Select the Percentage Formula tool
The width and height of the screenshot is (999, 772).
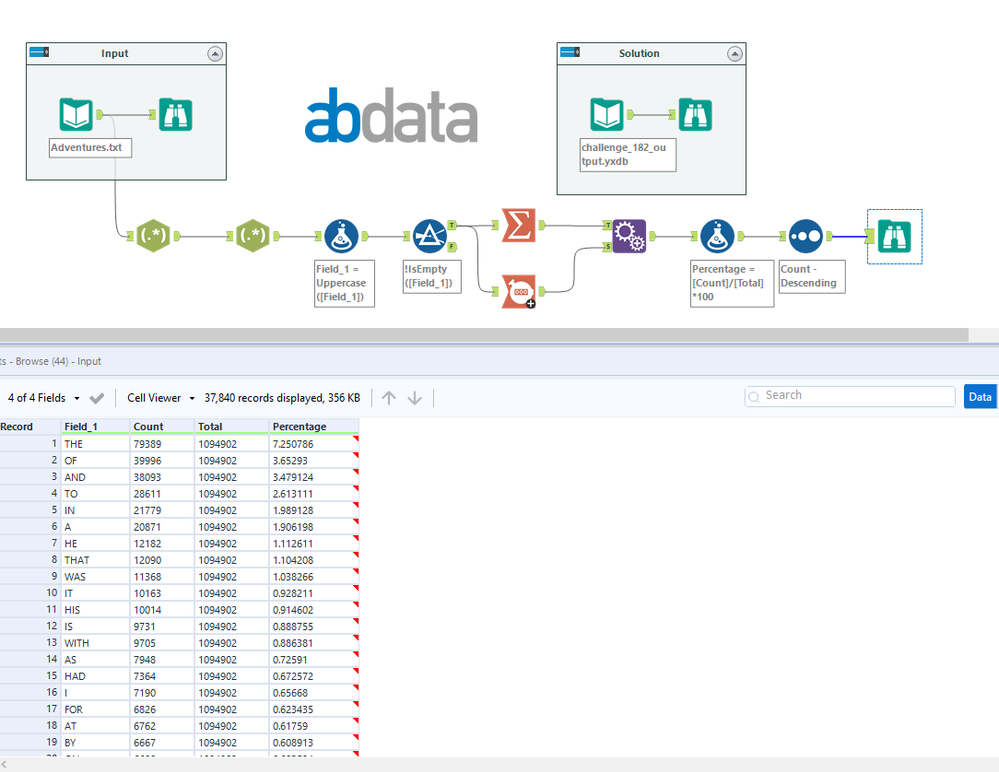point(717,236)
